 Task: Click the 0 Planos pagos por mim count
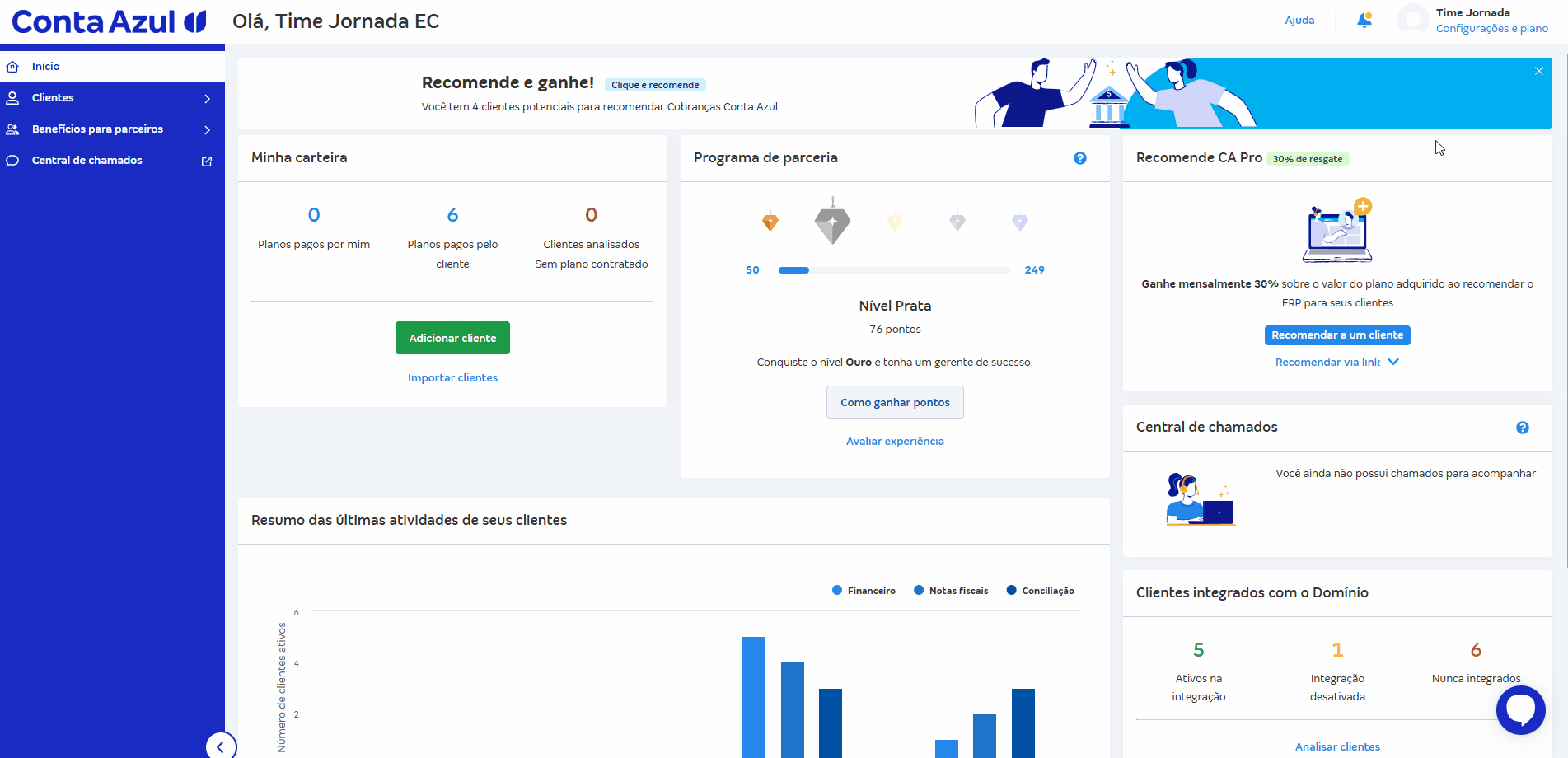point(314,215)
